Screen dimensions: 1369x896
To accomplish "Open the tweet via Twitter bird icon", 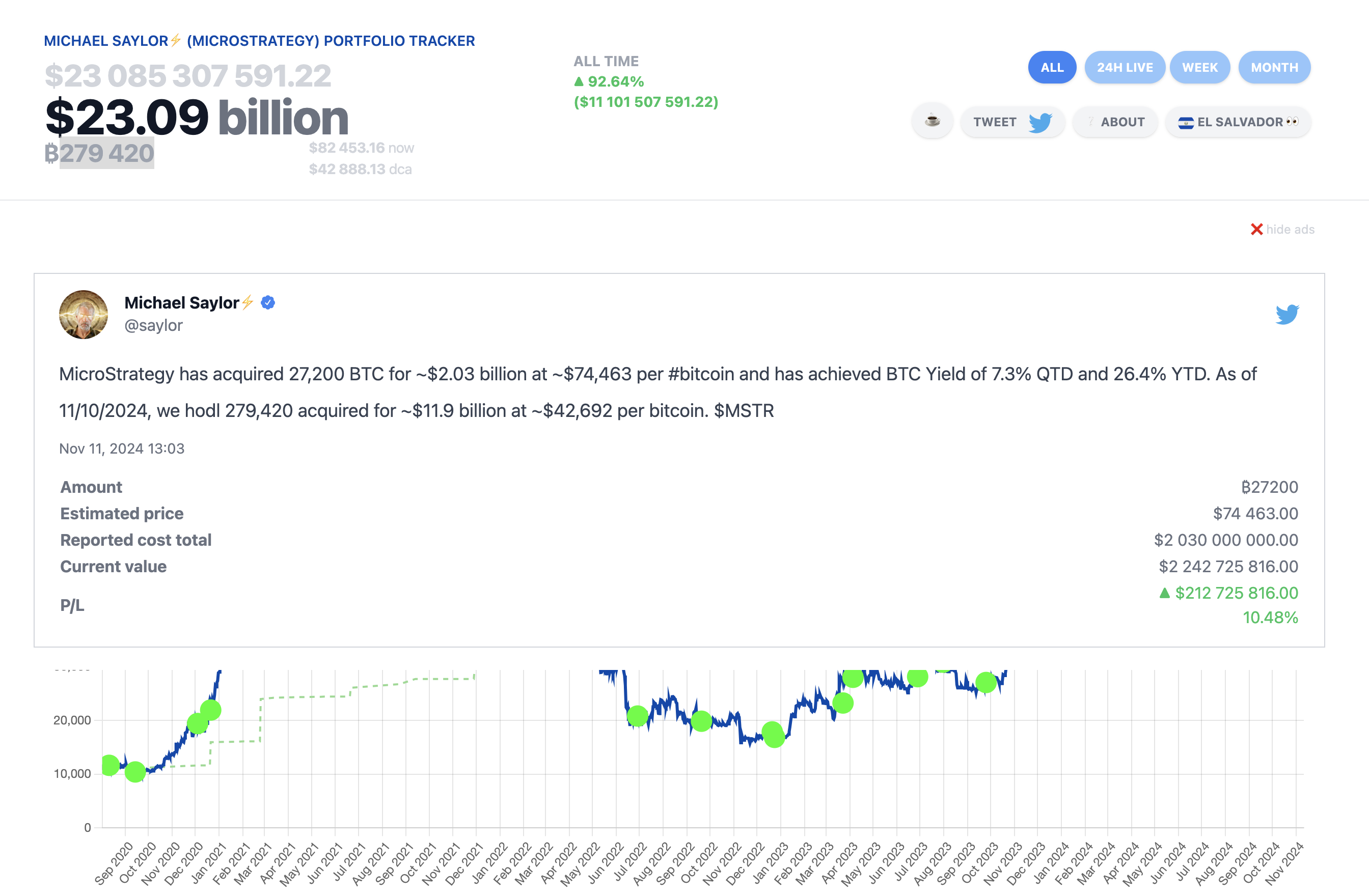I will 1286,315.
